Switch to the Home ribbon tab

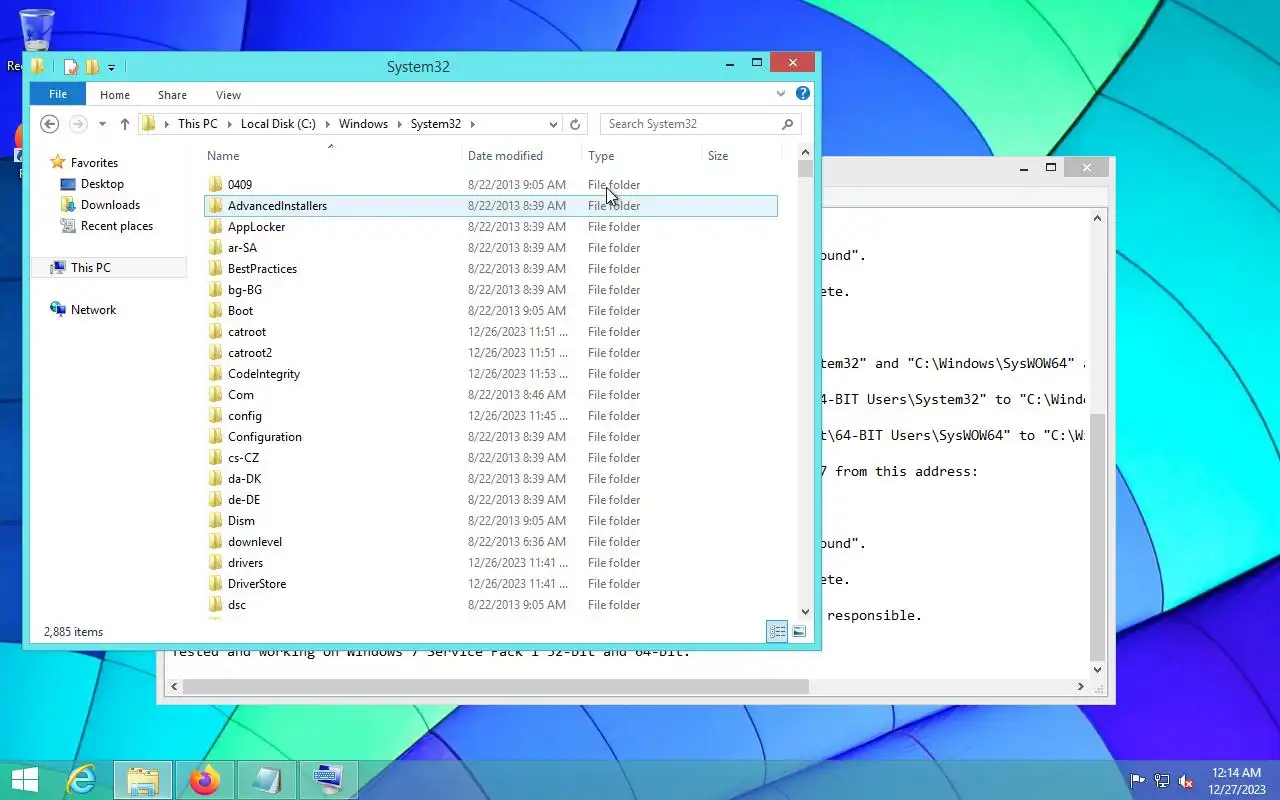[x=115, y=95]
